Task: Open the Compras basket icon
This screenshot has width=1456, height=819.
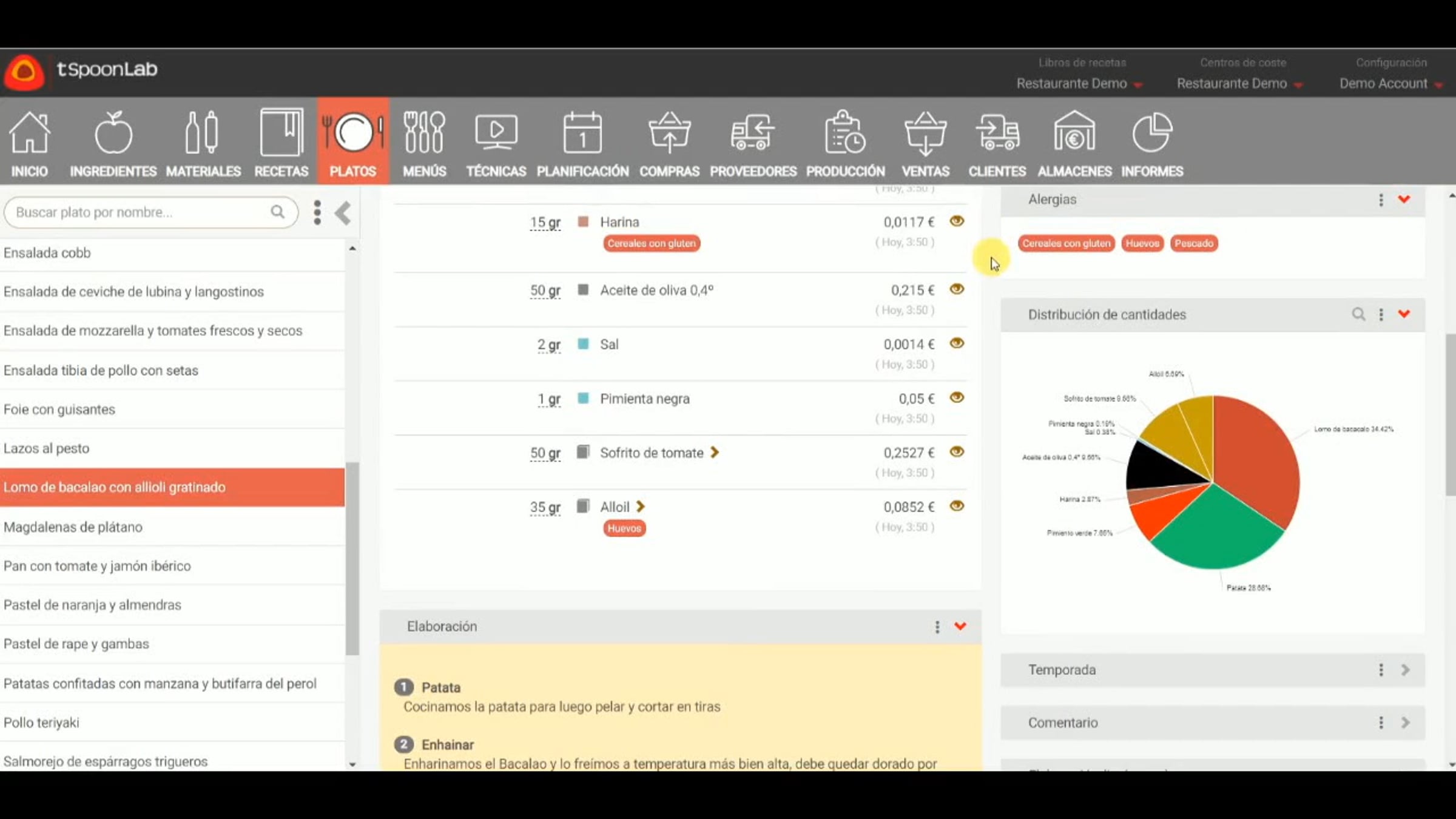Action: tap(669, 132)
